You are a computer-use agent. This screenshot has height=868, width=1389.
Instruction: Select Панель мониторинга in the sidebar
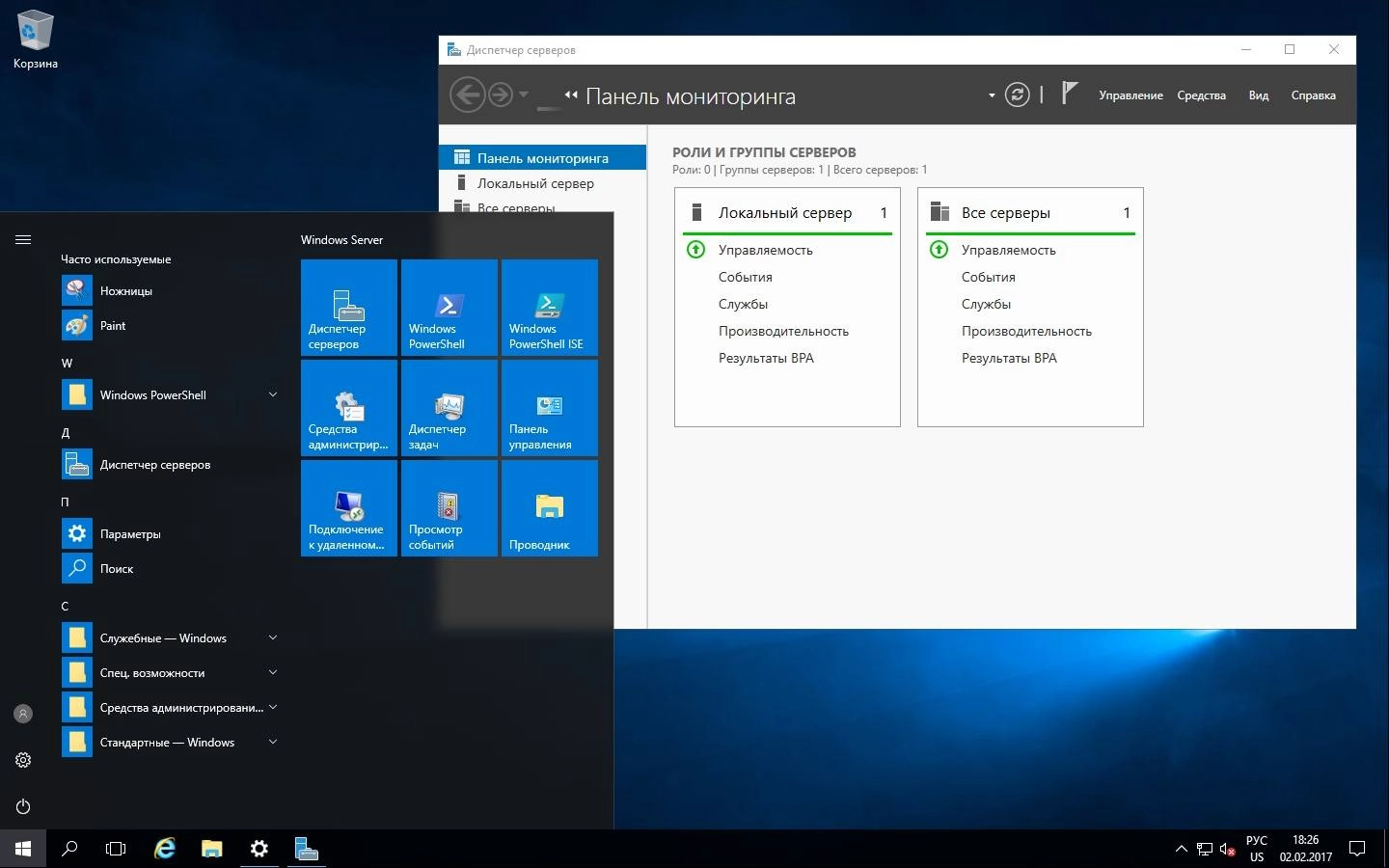coord(542,158)
